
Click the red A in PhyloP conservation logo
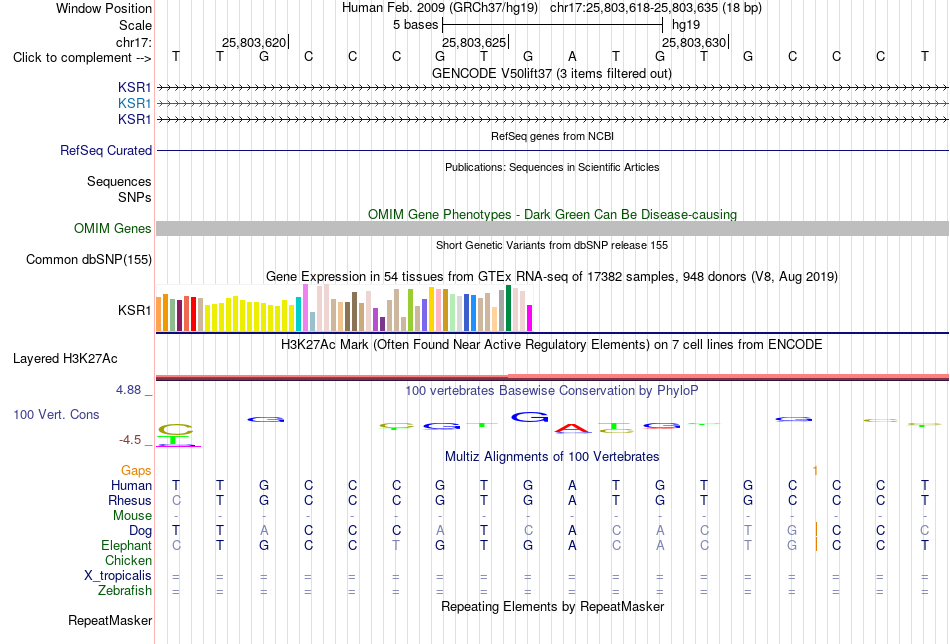[573, 428]
